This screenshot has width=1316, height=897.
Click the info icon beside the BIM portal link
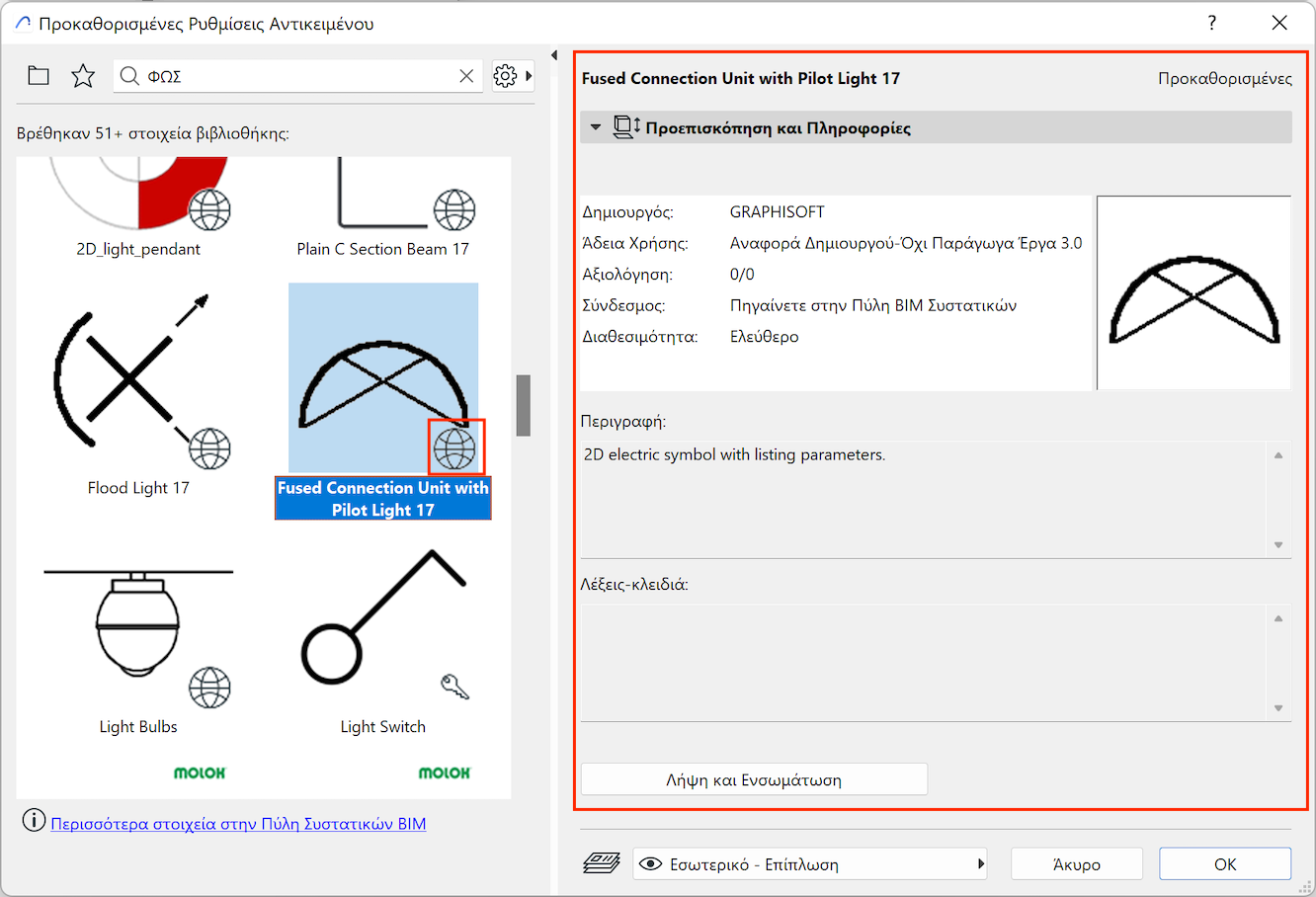click(x=34, y=821)
